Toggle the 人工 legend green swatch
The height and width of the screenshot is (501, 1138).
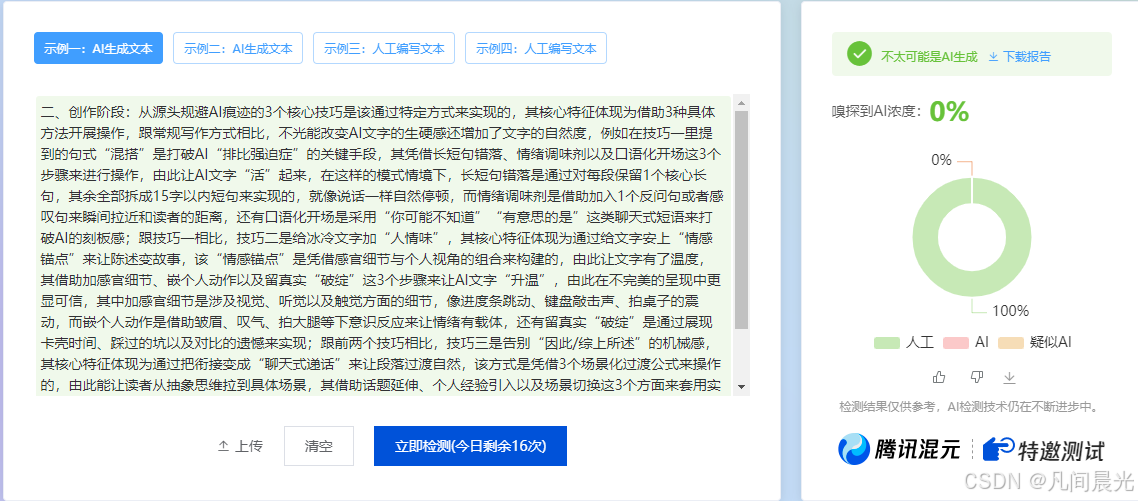tap(887, 343)
